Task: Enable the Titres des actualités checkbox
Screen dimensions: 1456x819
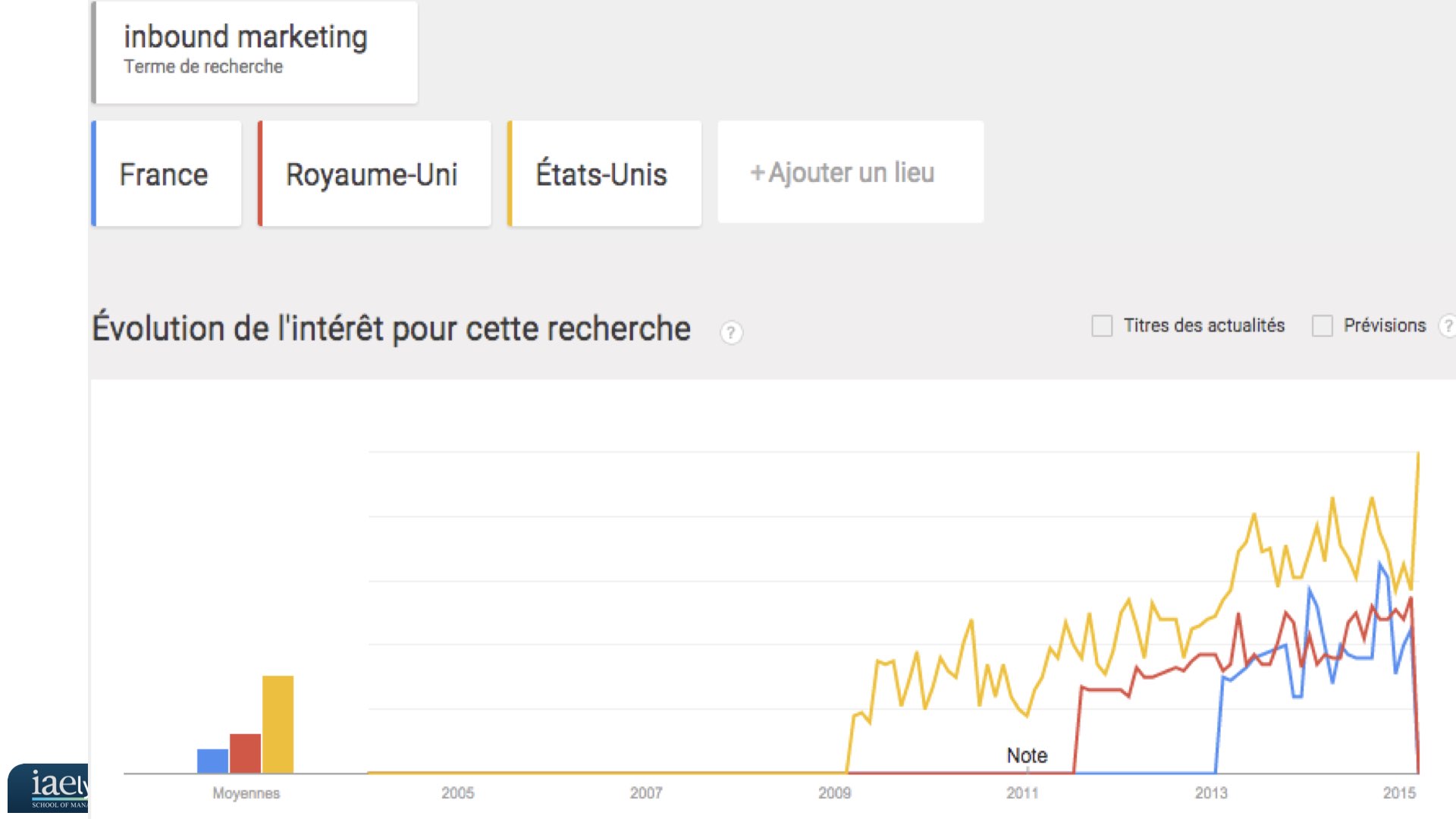Action: [x=1102, y=326]
